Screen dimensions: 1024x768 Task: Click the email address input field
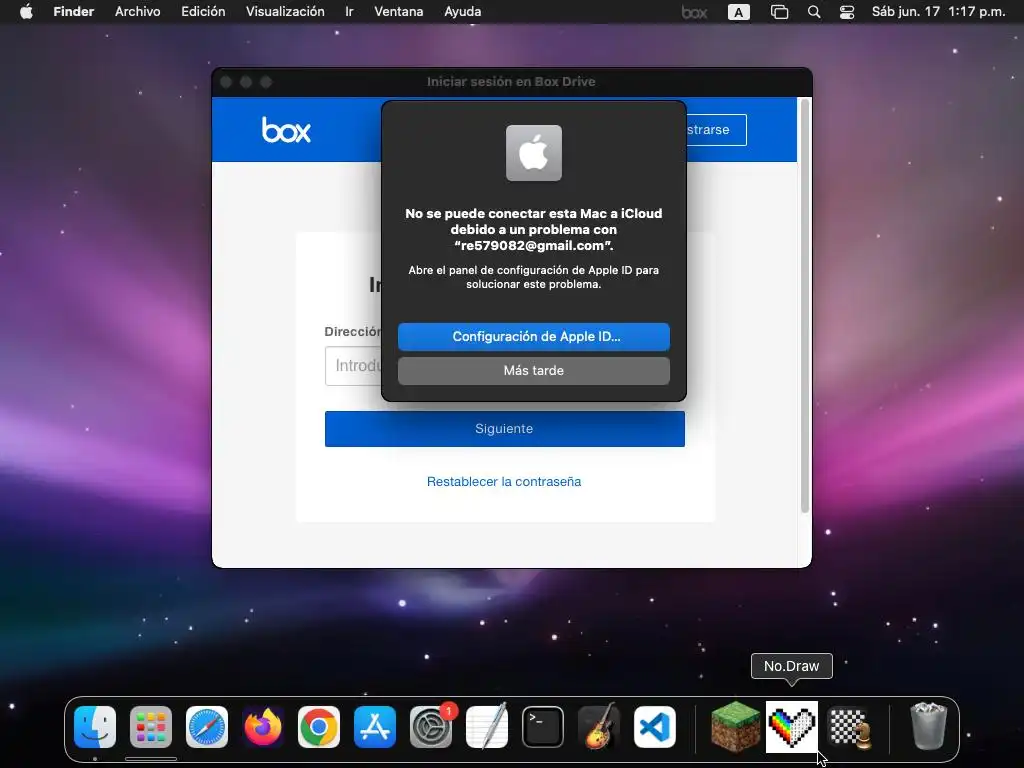[353, 366]
